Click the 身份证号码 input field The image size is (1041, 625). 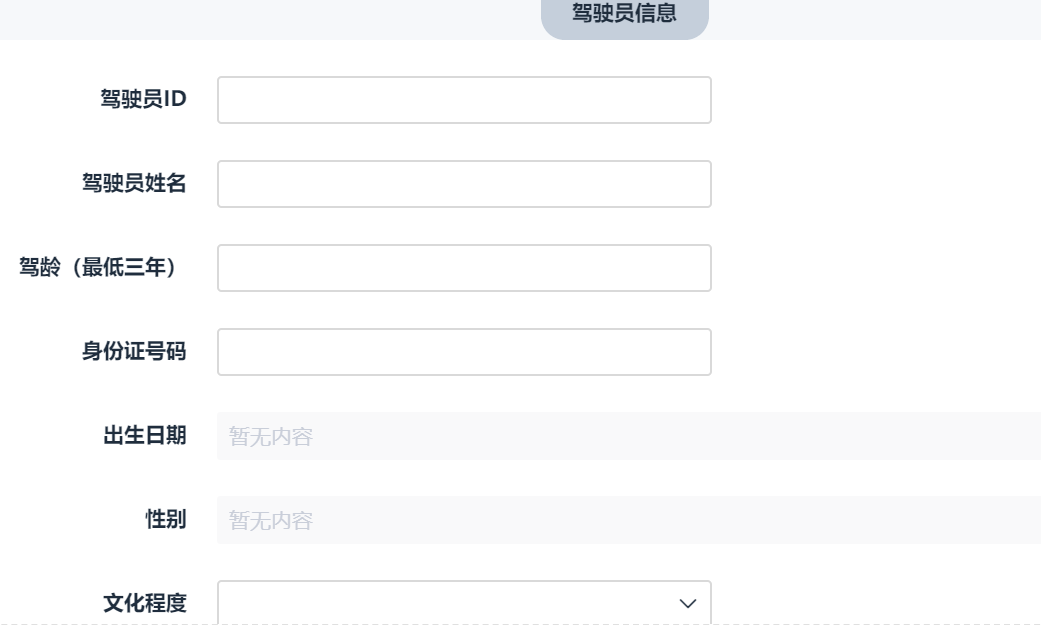(464, 352)
